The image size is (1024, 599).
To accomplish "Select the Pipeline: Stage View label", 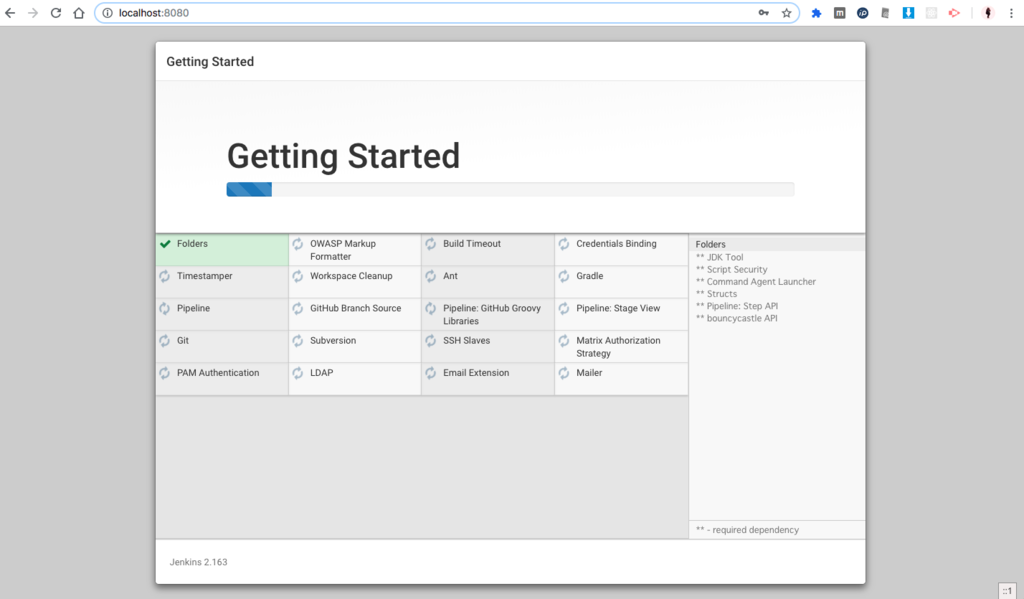I will (x=618, y=308).
